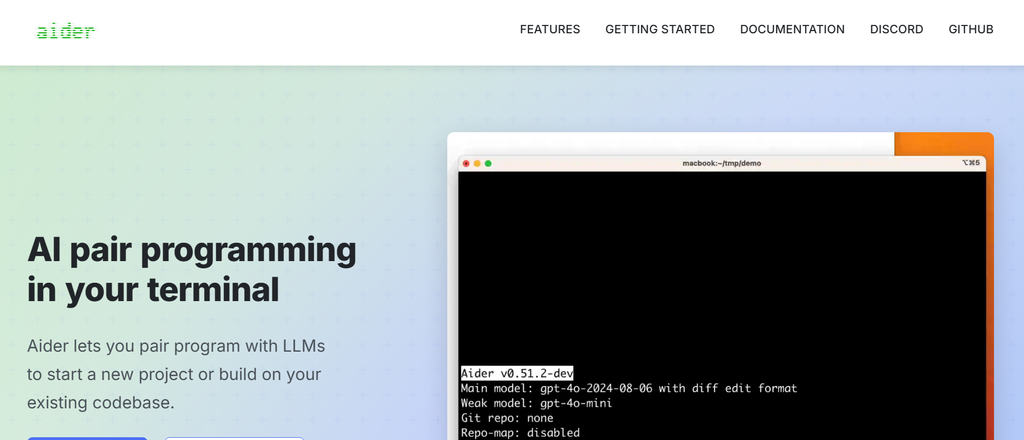Viewport: 1024px width, 440px height.
Task: Click the 'macbook:~/tmp/demo' terminal title
Action: pyautogui.click(x=722, y=163)
